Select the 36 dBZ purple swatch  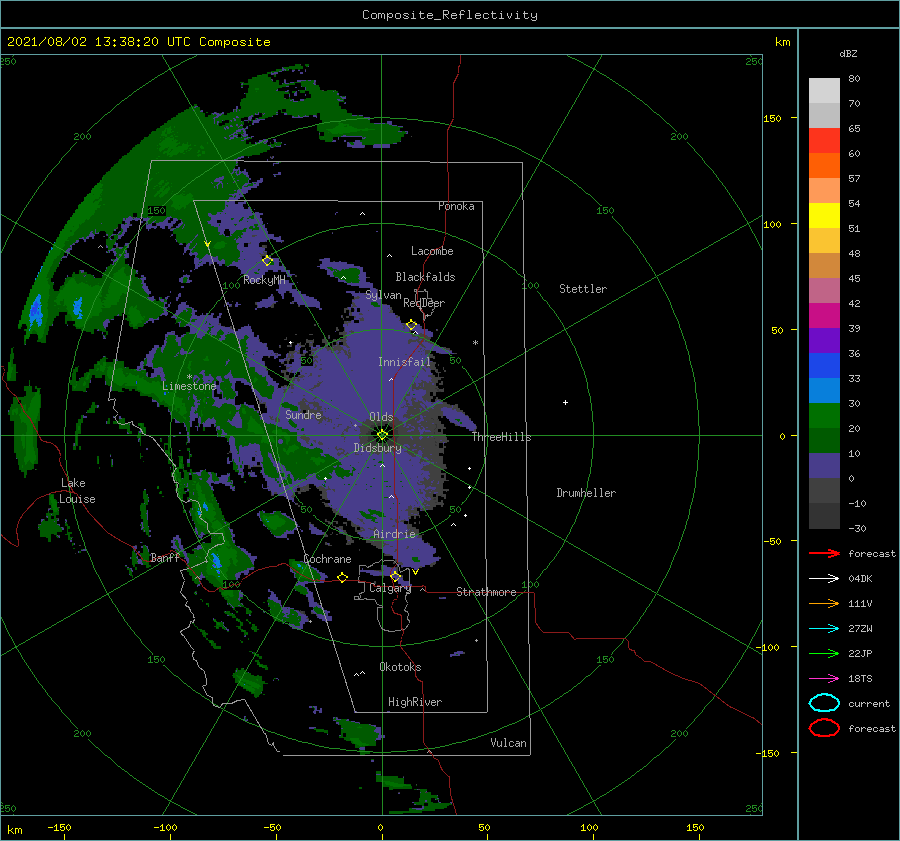point(824,340)
